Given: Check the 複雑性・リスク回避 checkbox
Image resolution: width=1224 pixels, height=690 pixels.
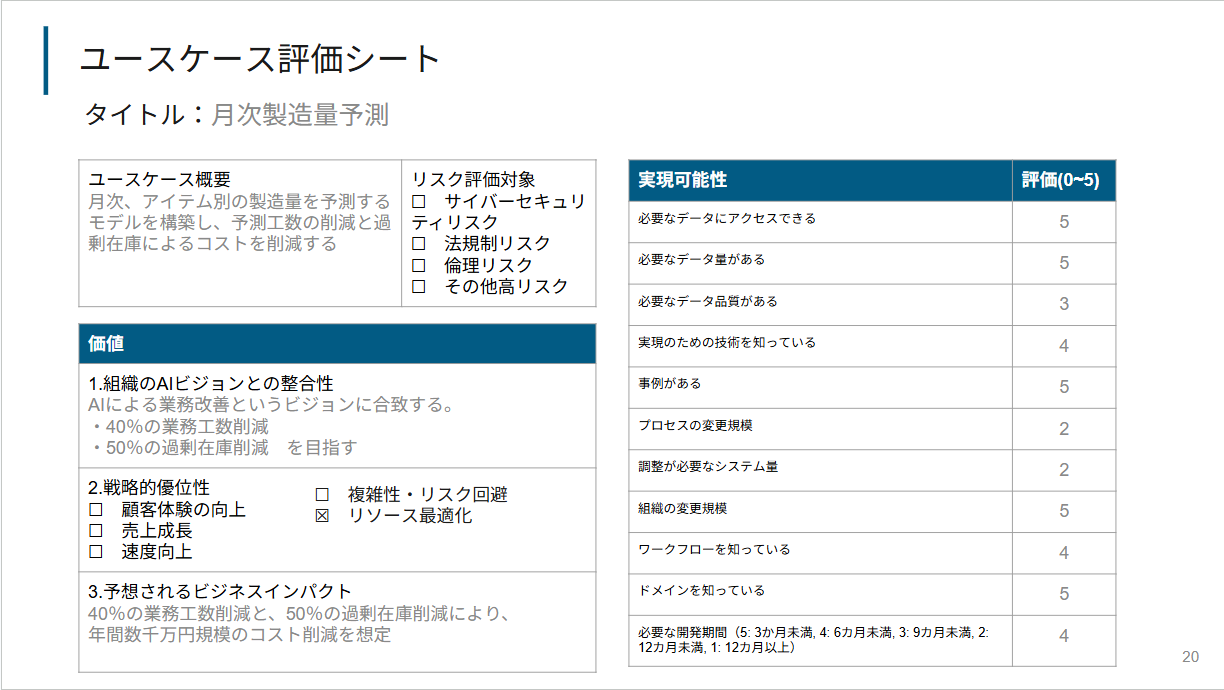Looking at the screenshot, I should [322, 495].
